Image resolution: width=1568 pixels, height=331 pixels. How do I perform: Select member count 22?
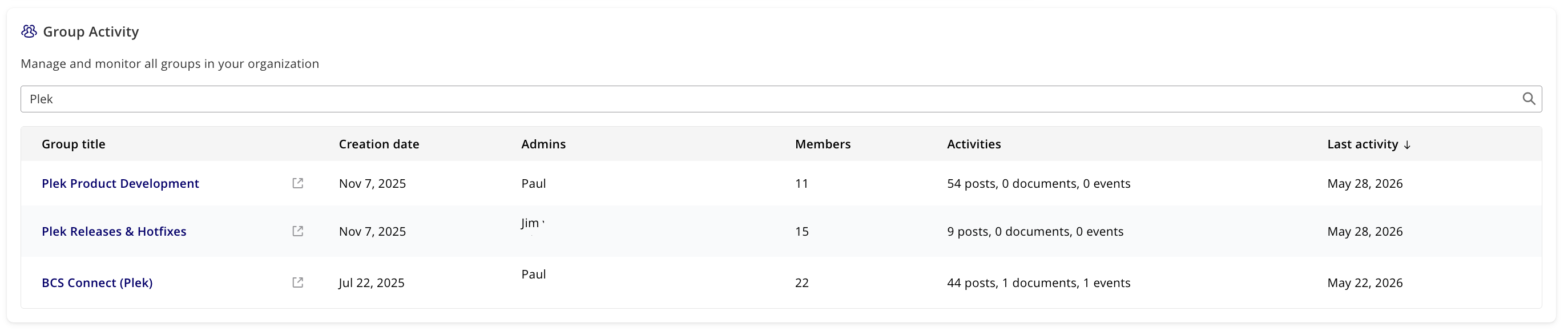tap(801, 282)
